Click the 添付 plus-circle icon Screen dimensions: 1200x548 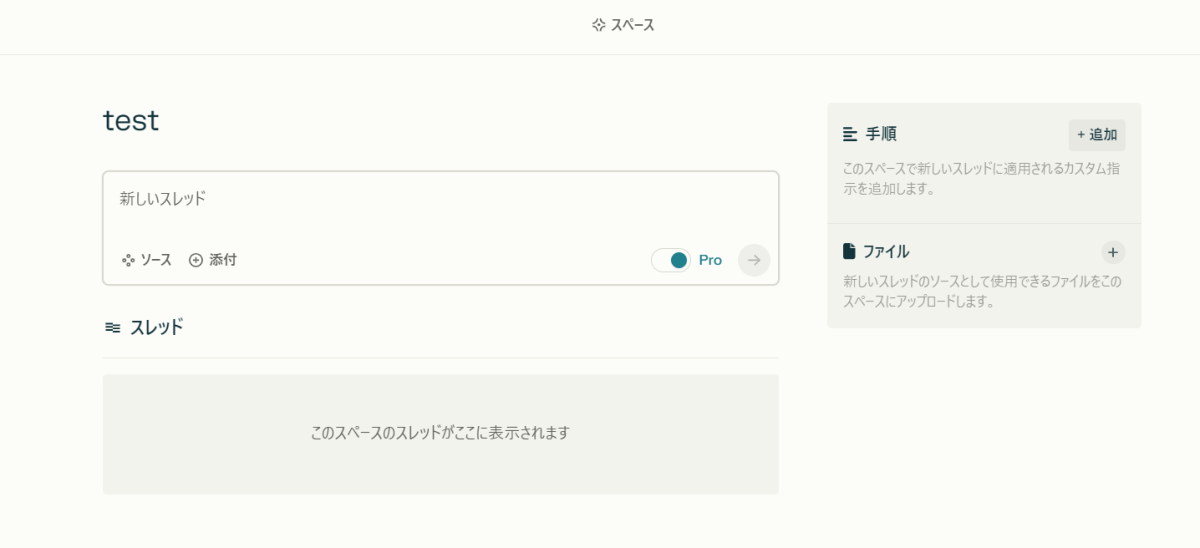pyautogui.click(x=196, y=260)
